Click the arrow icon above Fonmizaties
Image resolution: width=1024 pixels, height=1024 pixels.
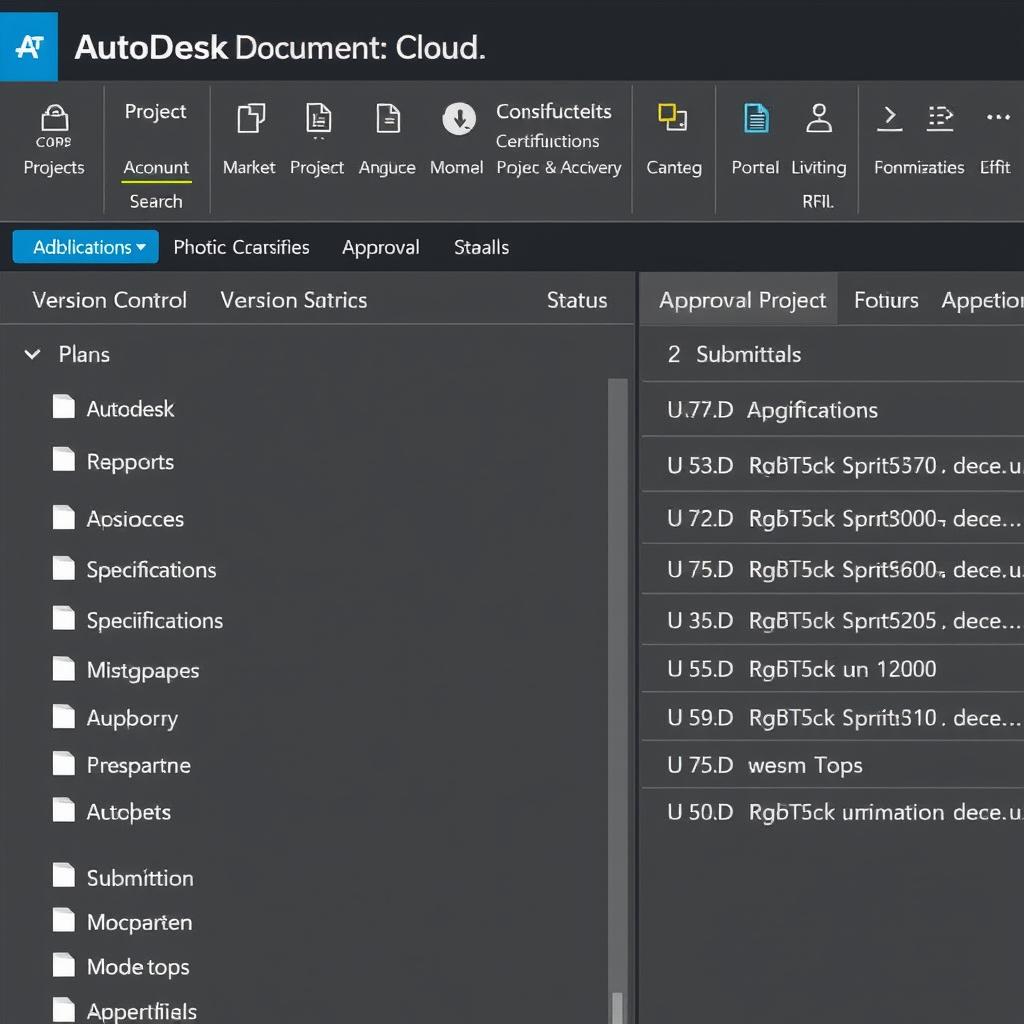pos(889,118)
